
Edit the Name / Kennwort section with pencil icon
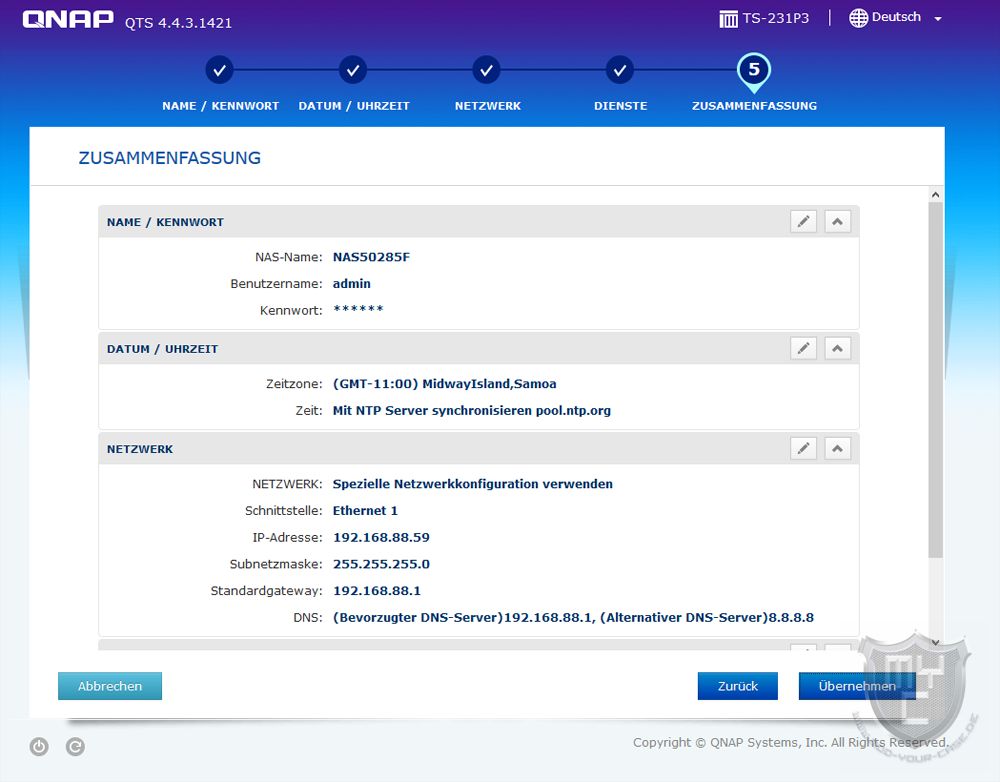tap(803, 222)
